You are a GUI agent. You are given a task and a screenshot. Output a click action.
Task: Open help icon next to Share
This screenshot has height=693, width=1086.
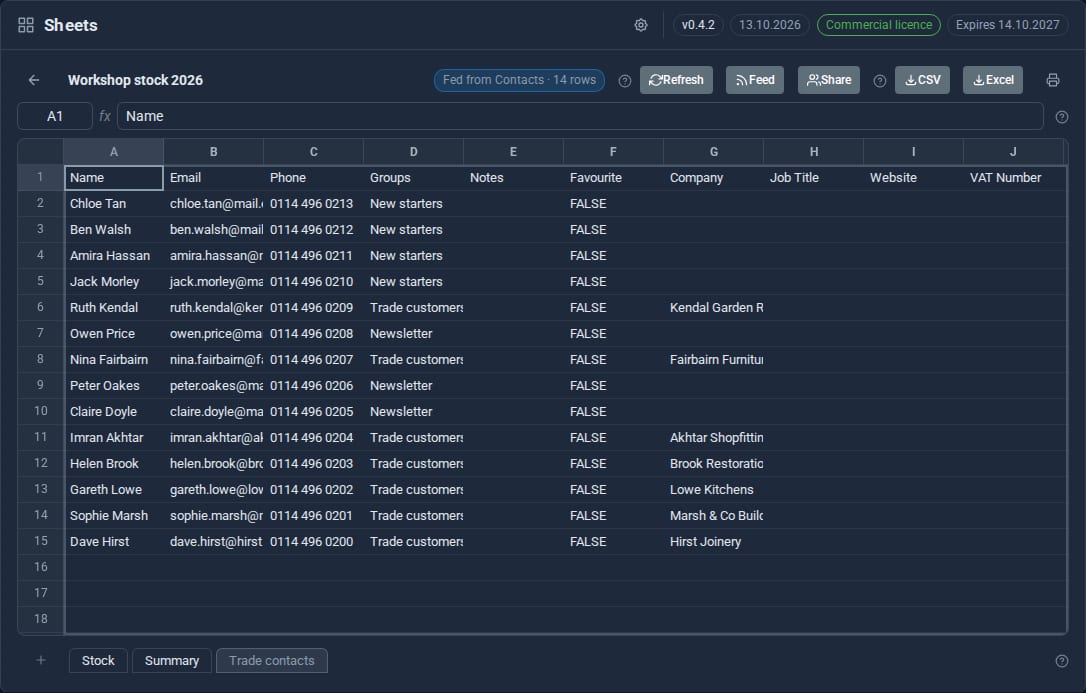tap(880, 81)
